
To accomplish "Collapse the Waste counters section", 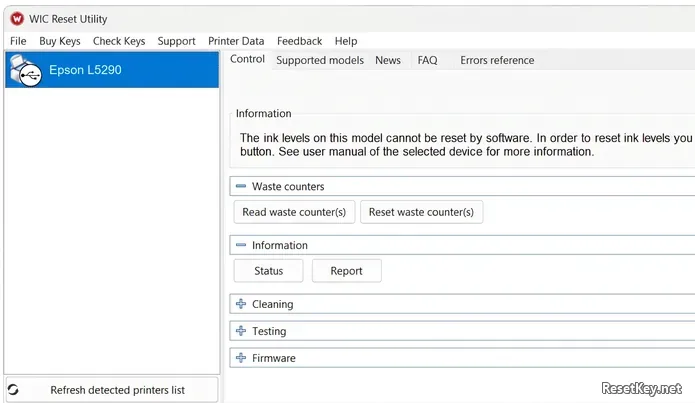I will (241, 186).
